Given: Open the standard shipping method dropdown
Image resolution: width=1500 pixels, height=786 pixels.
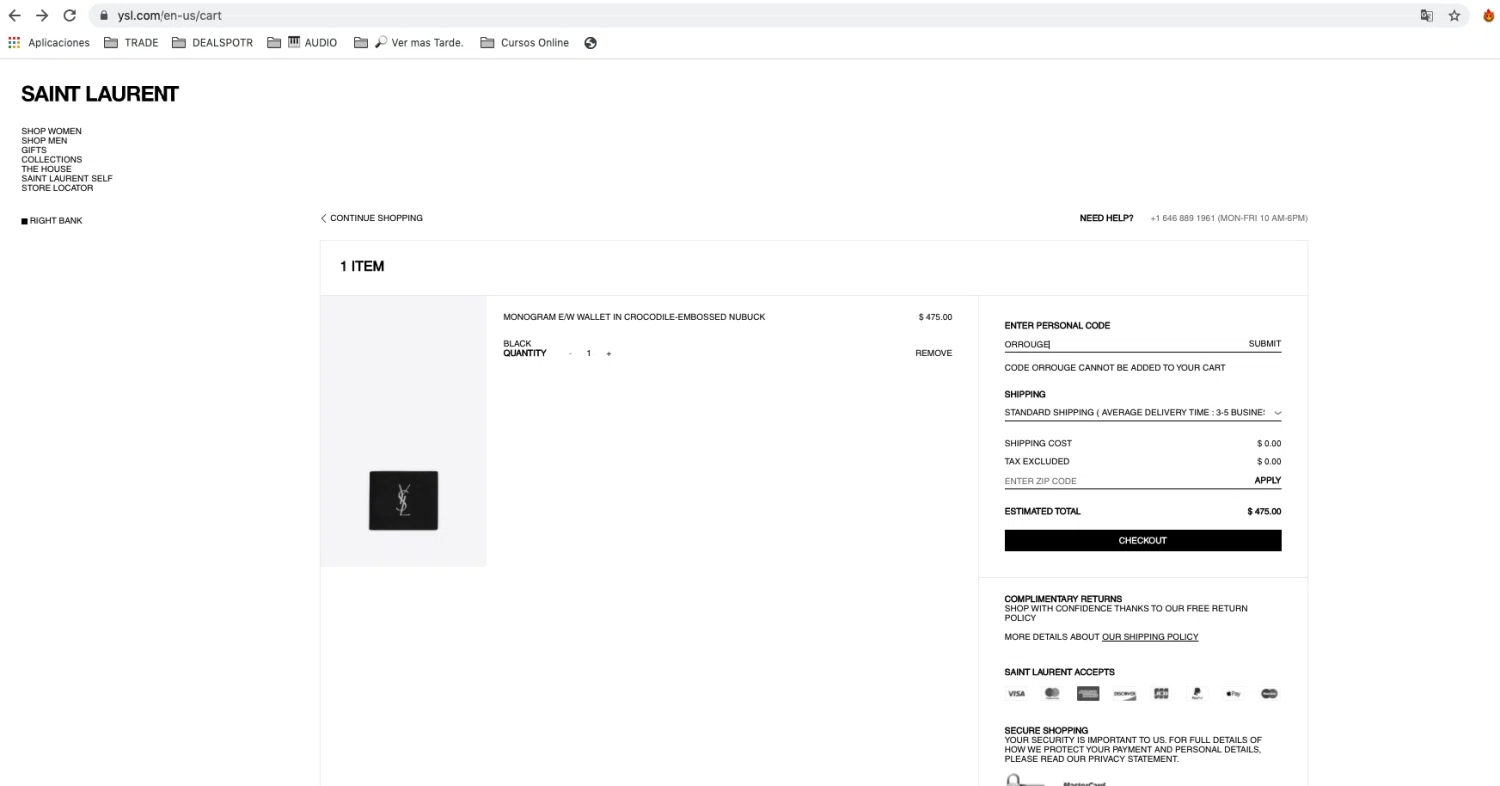Looking at the screenshot, I should pos(1143,412).
